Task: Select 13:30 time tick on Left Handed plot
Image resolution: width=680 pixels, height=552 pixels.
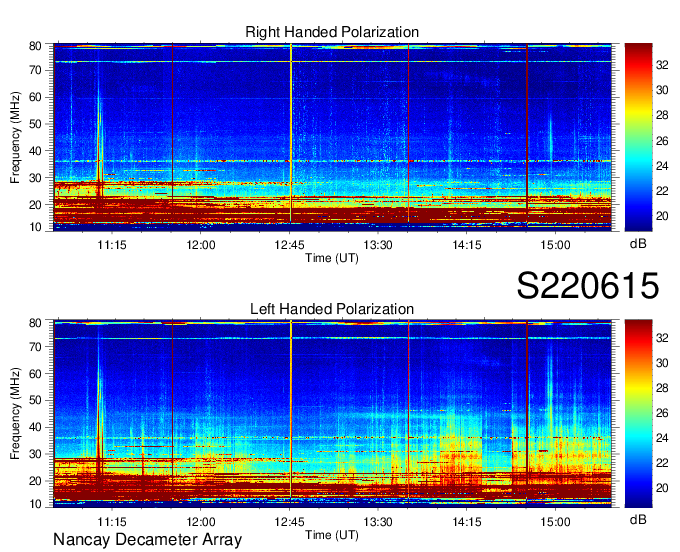Action: click(x=378, y=522)
